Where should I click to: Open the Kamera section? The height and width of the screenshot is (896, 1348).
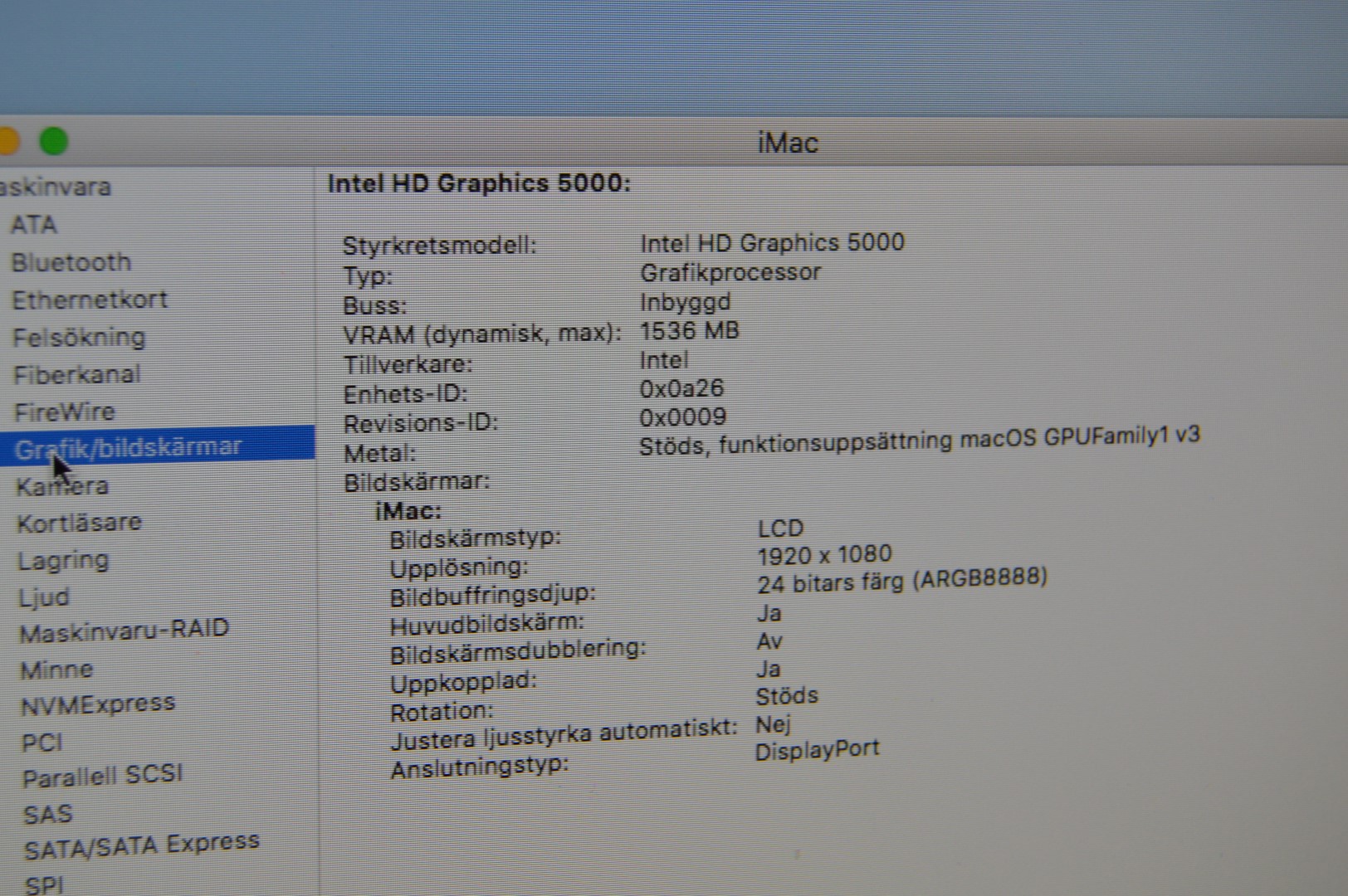pos(62,485)
